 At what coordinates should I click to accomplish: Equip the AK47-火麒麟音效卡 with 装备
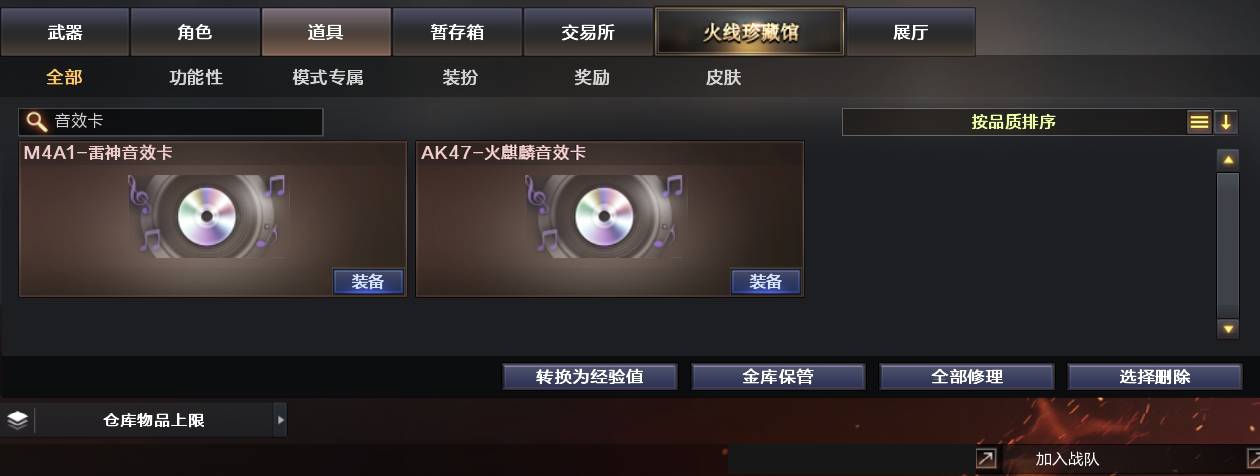tap(765, 282)
